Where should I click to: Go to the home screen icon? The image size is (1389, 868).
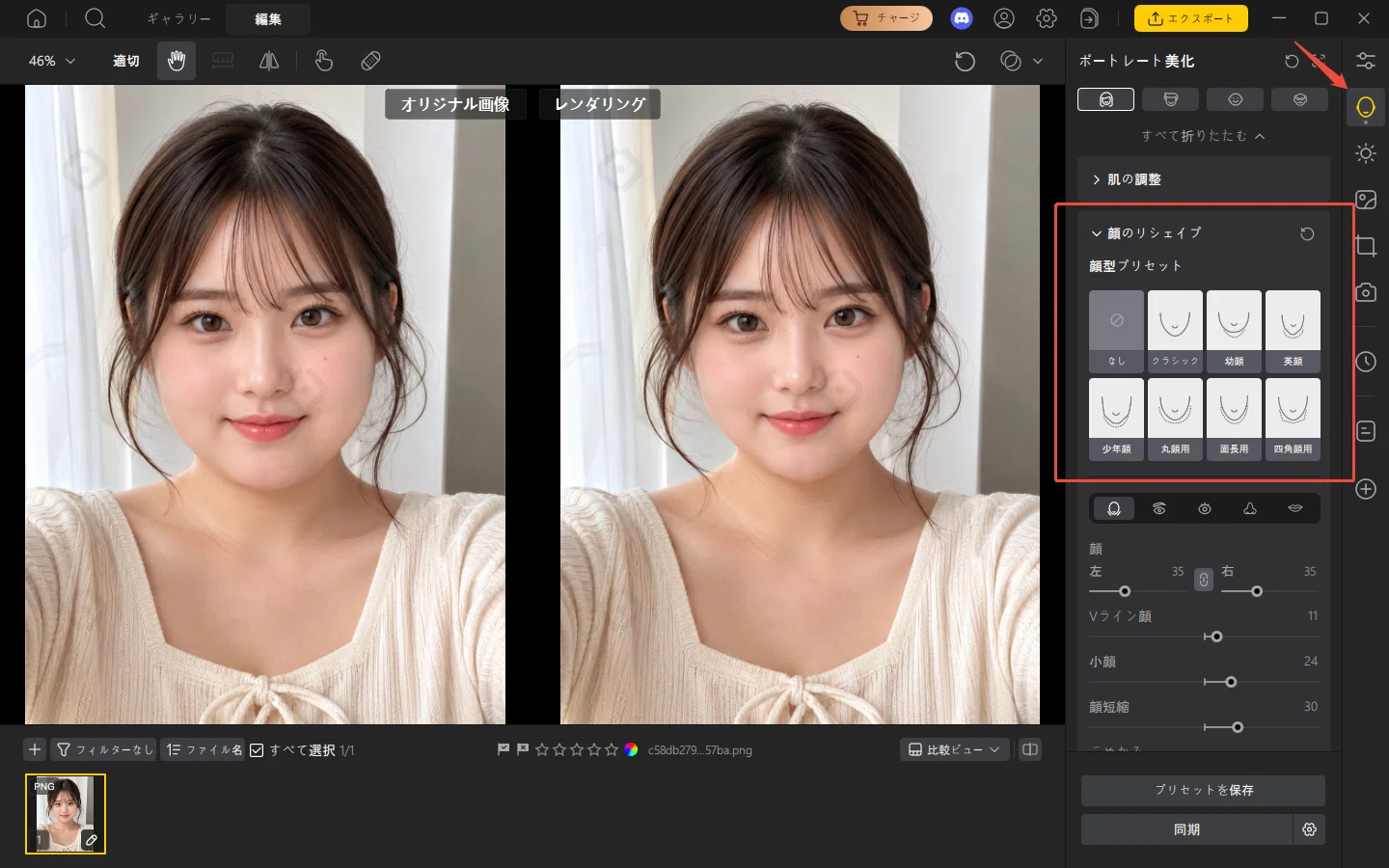coord(37,18)
